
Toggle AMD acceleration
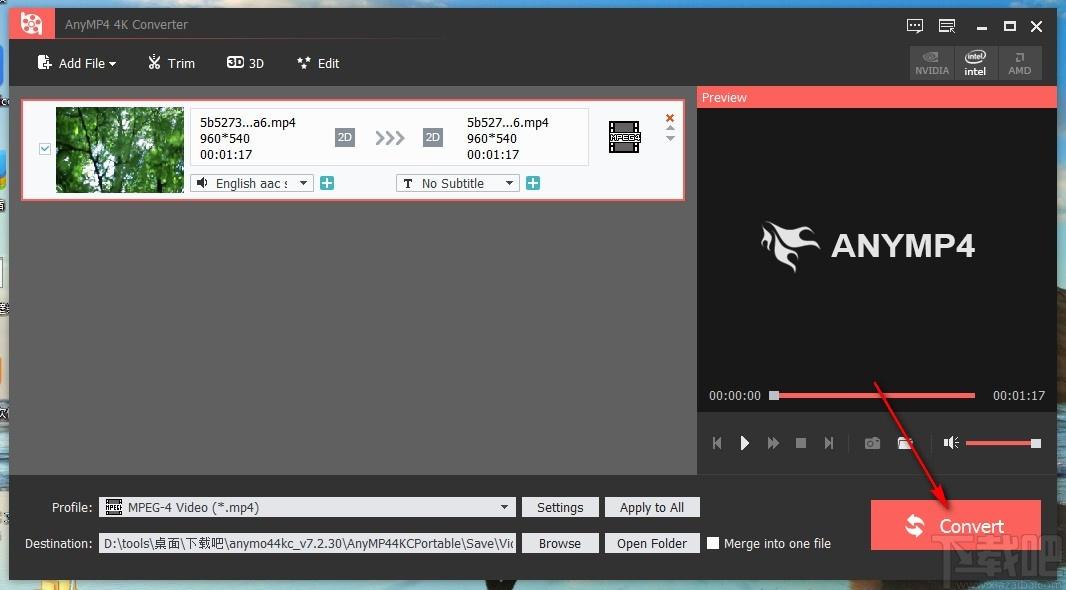1019,63
